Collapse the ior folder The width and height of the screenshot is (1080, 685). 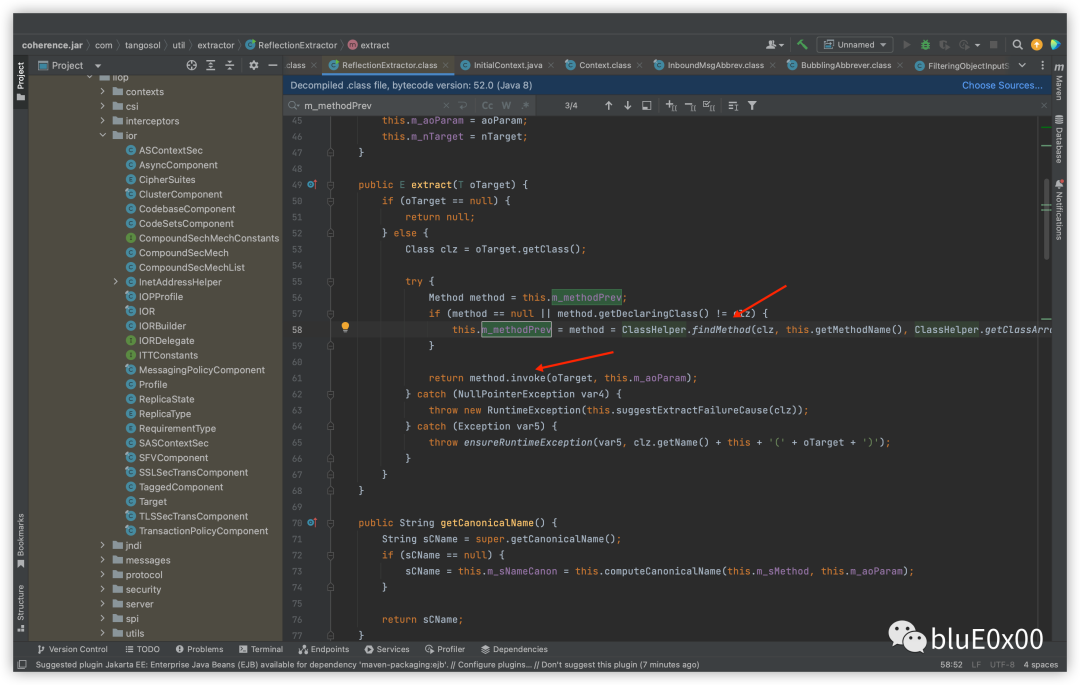pos(103,136)
